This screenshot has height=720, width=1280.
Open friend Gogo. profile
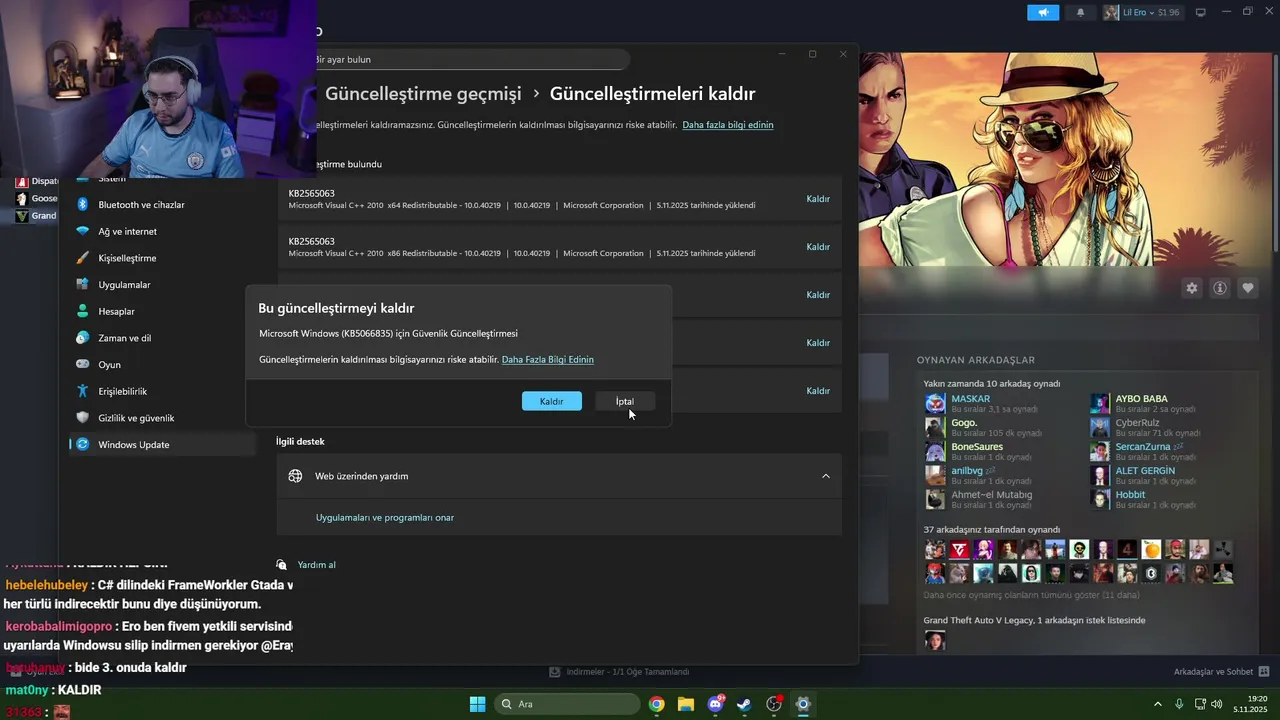964,423
